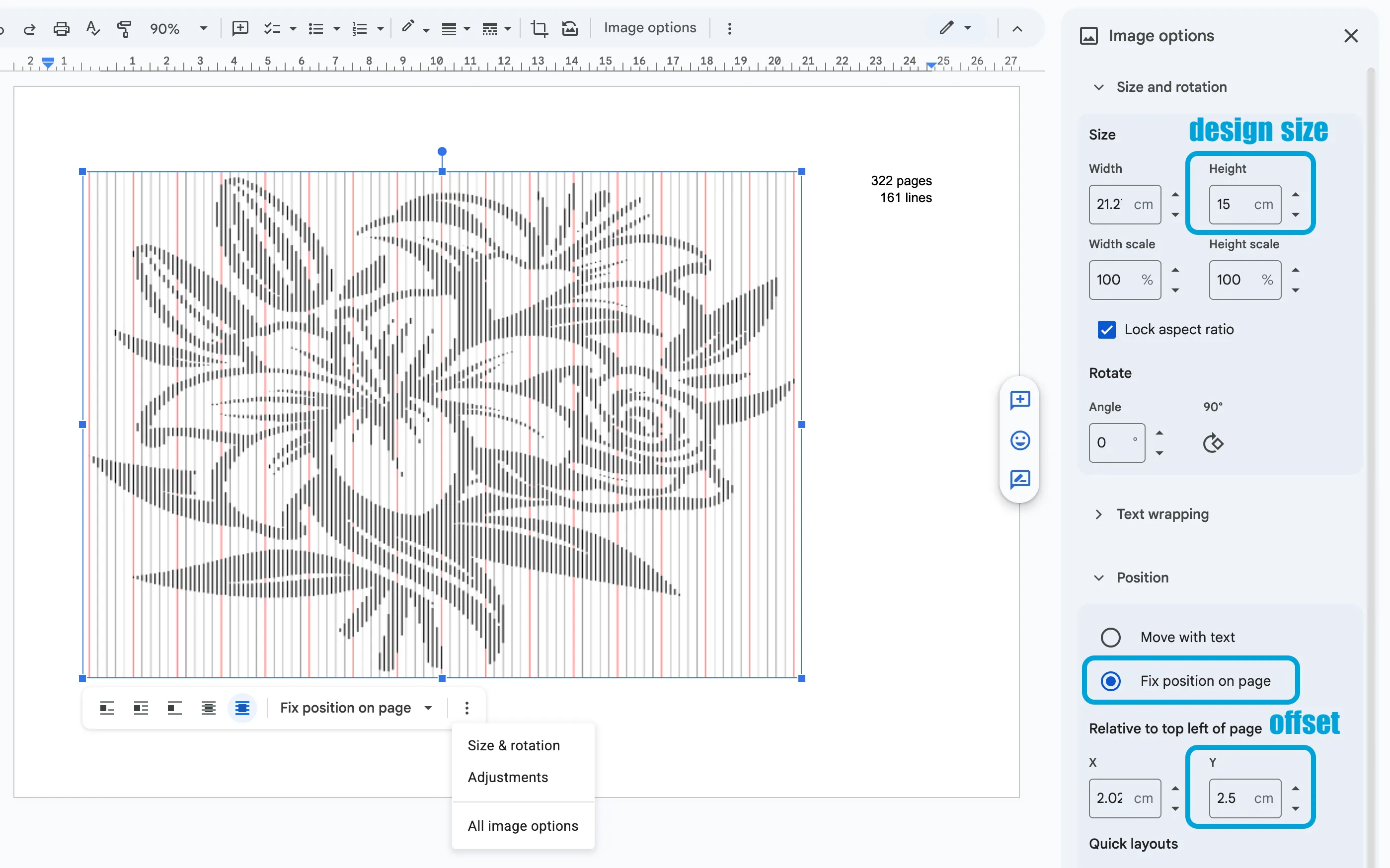Edit the Y offset input field
This screenshot has width=1390, height=868.
click(1243, 798)
